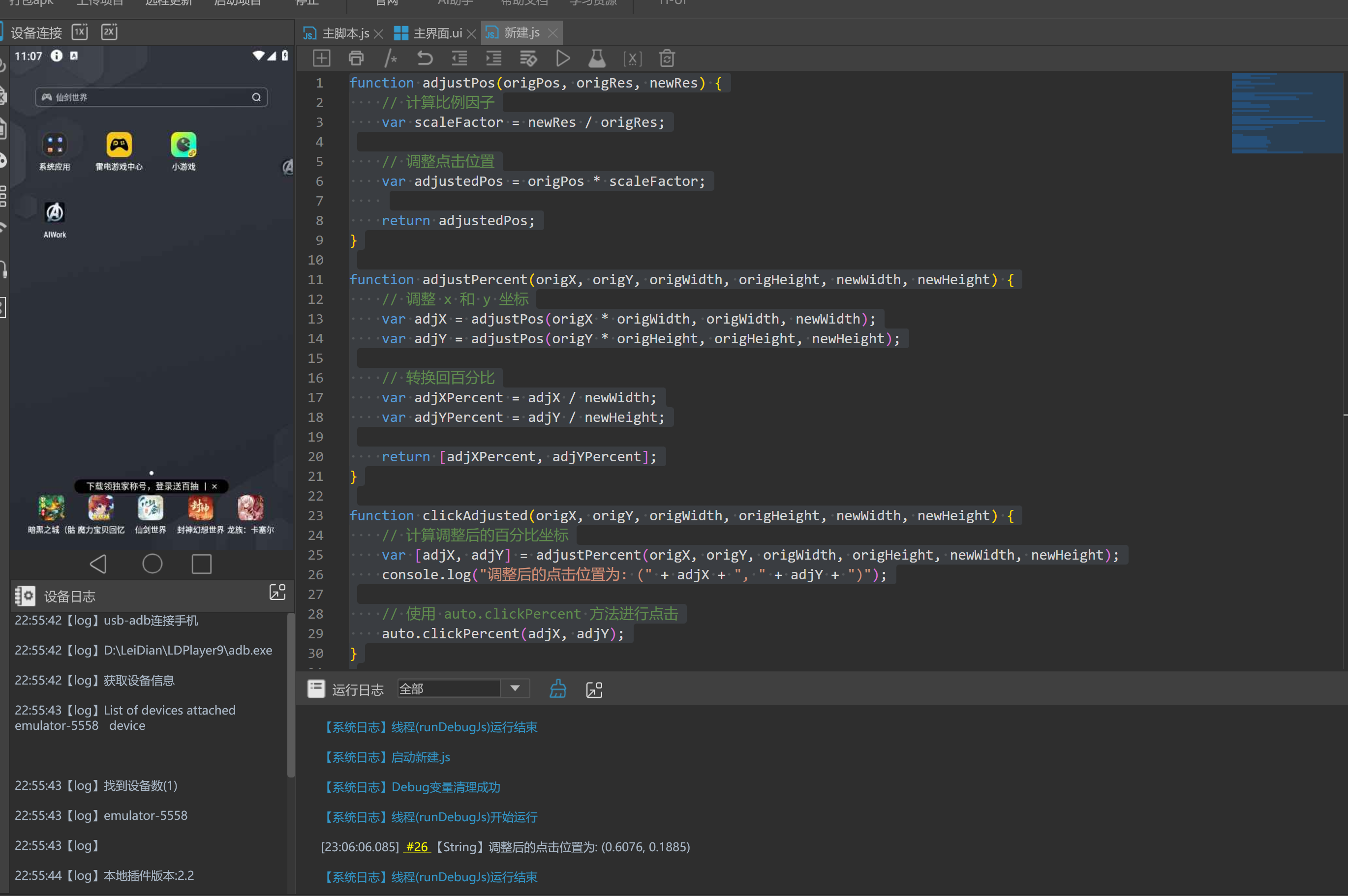Click the 设备连接 panel header
This screenshot has height=896, width=1348.
pyautogui.click(x=36, y=32)
